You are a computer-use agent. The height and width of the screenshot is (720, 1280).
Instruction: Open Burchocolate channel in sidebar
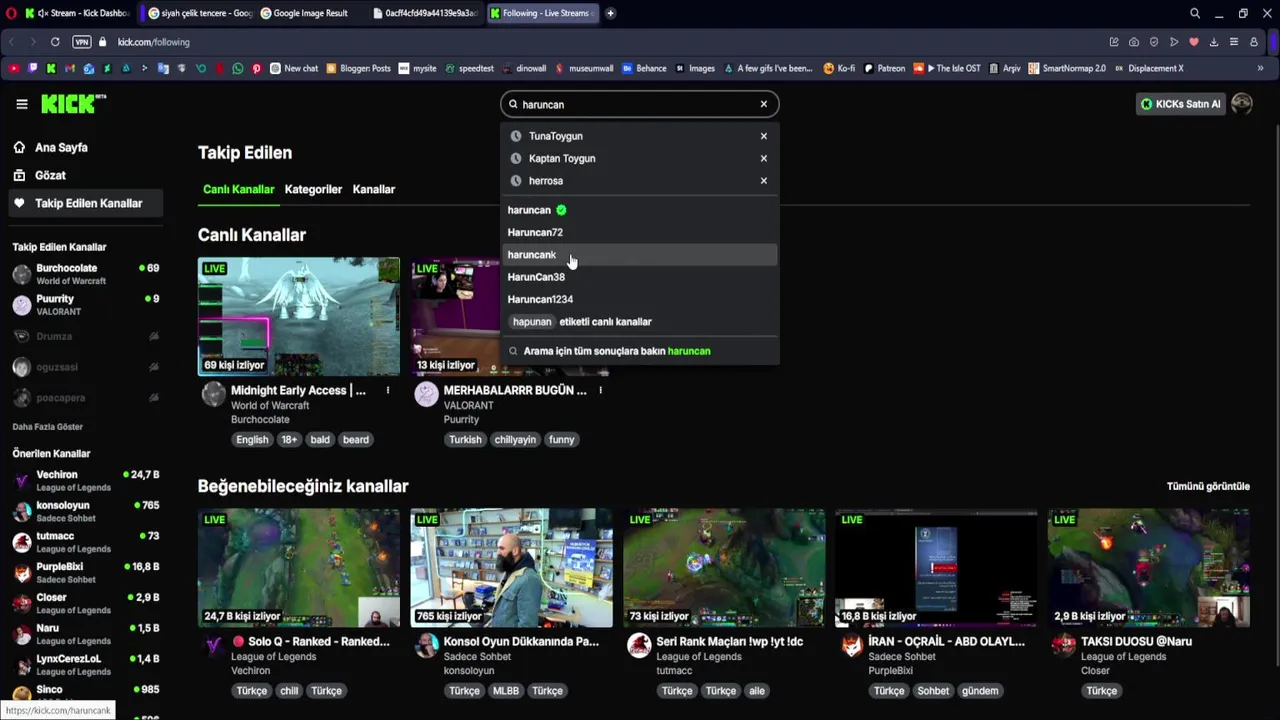tap(85, 274)
